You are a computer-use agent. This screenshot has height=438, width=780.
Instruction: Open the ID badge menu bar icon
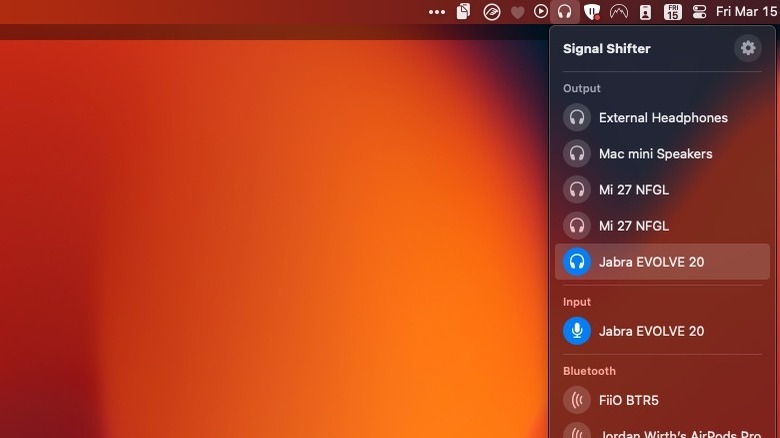pos(645,12)
